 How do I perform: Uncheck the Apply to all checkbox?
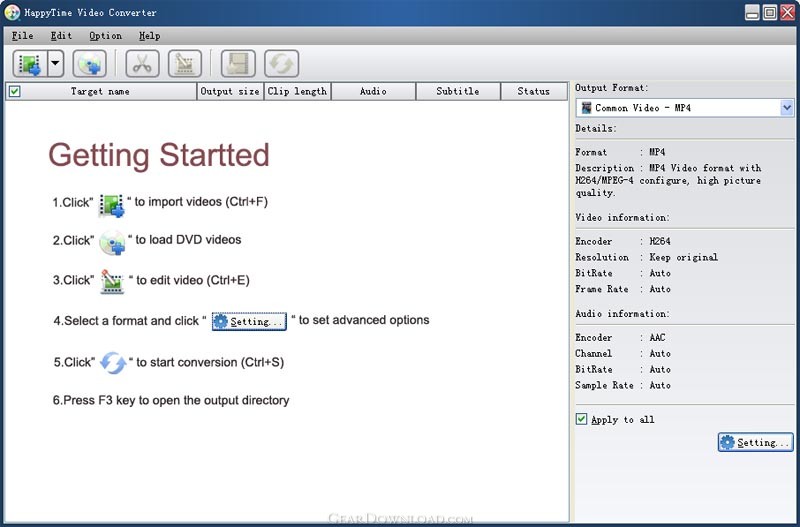coord(581,419)
